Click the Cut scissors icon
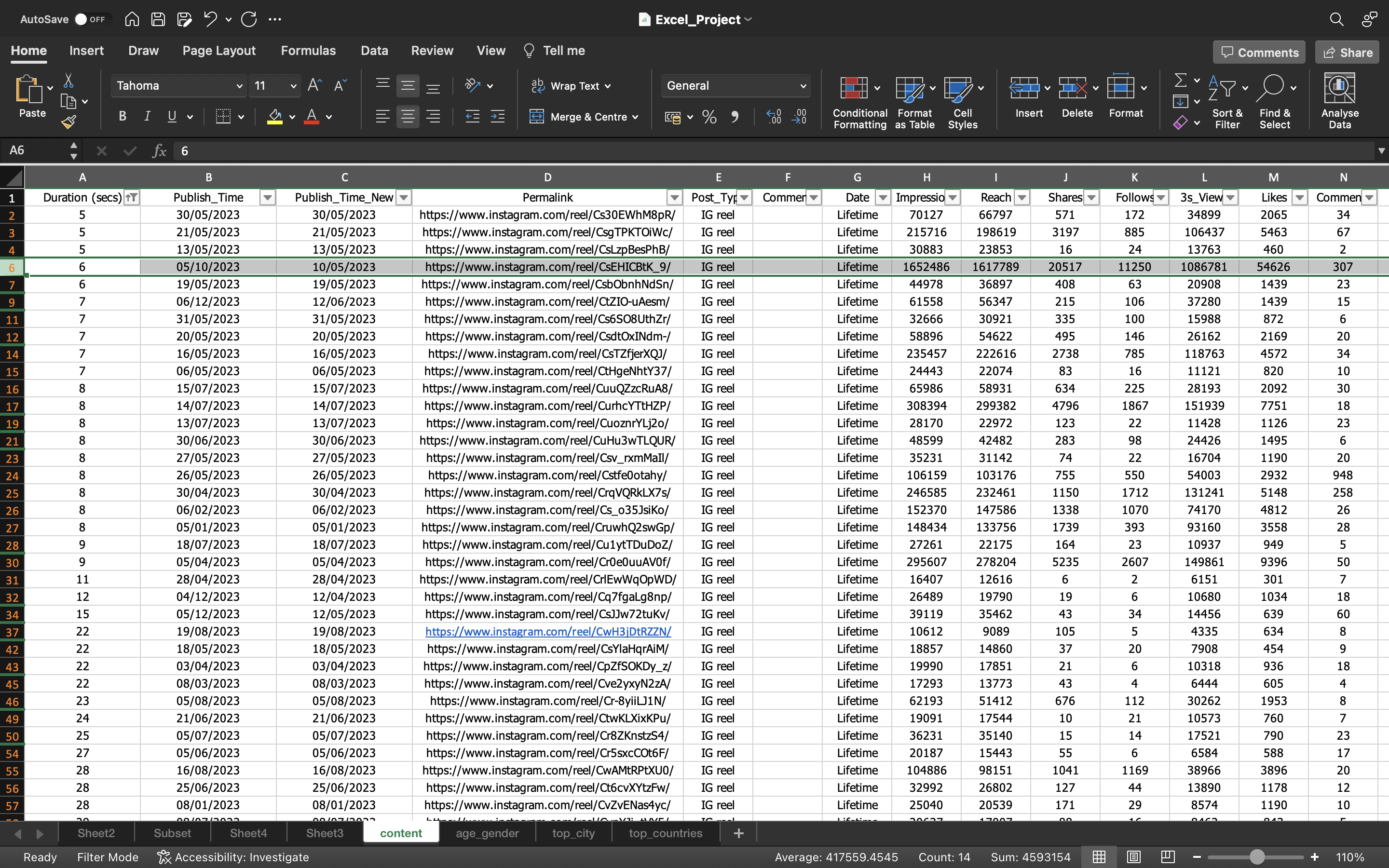1389x868 pixels. point(68,81)
